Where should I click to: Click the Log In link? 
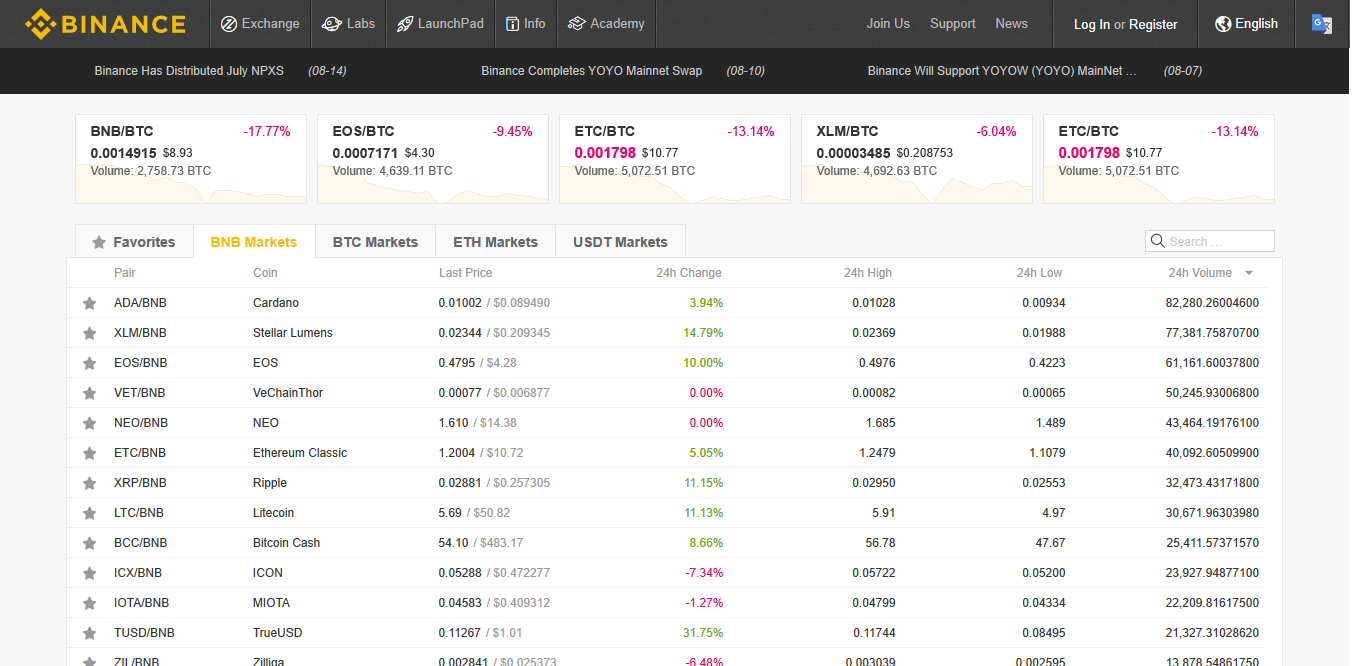point(1091,25)
